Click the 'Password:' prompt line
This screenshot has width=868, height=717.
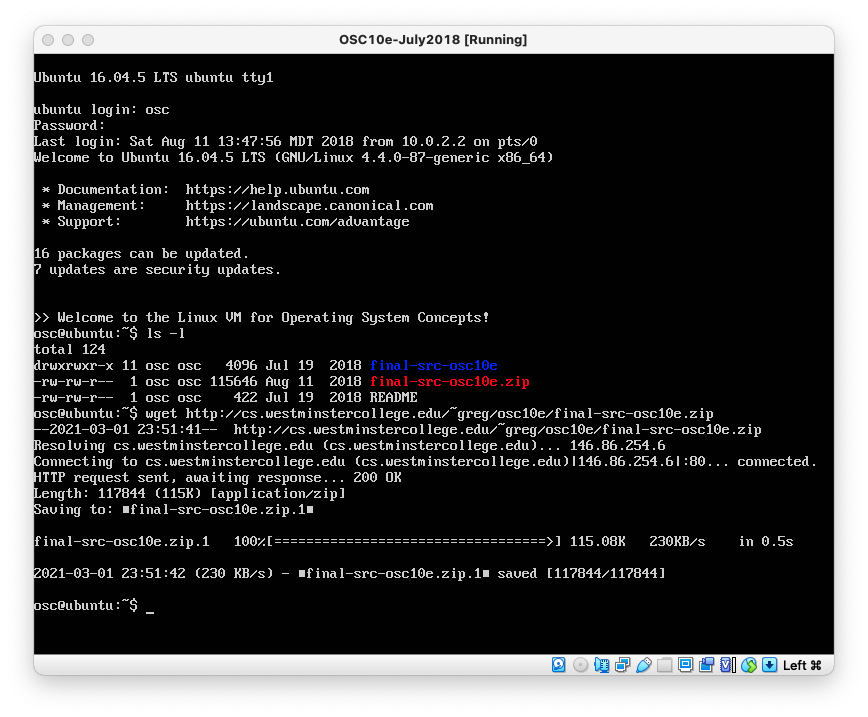pyautogui.click(x=69, y=126)
